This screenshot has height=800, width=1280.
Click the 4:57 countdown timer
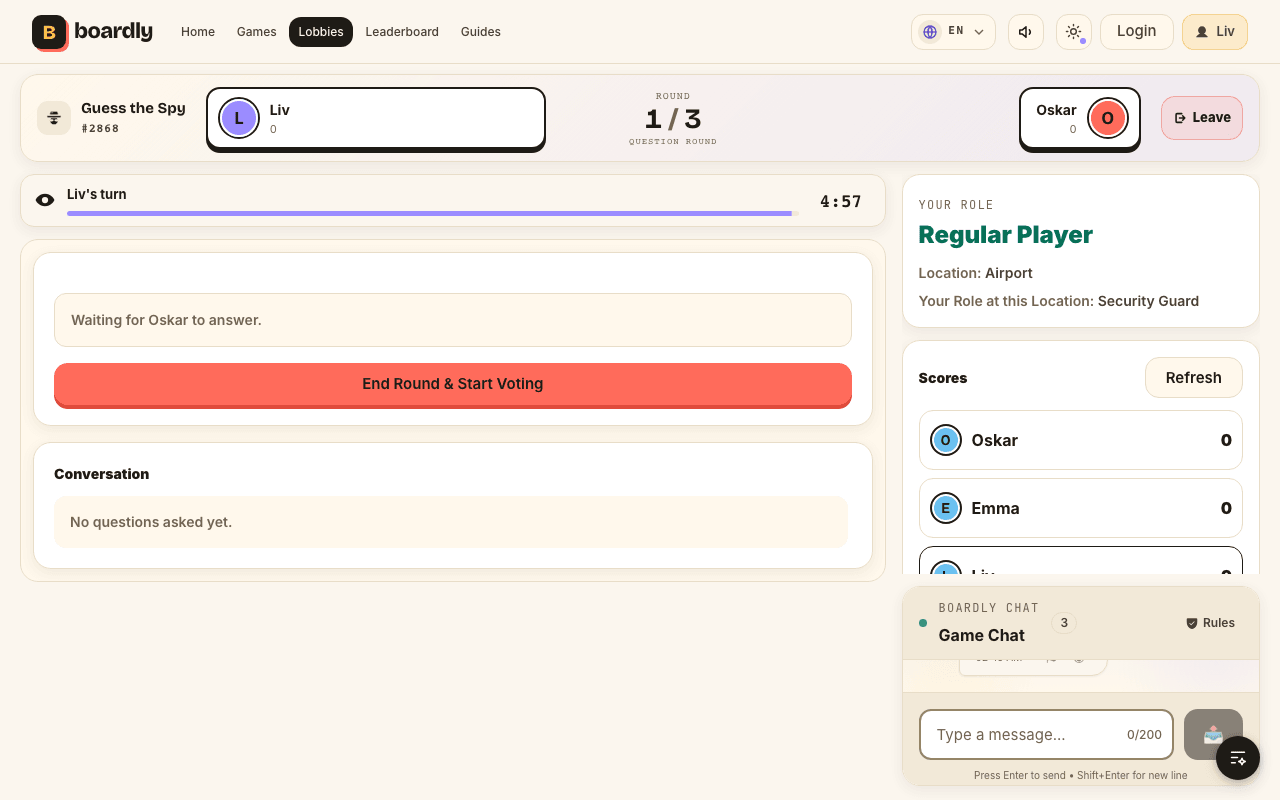click(x=841, y=201)
